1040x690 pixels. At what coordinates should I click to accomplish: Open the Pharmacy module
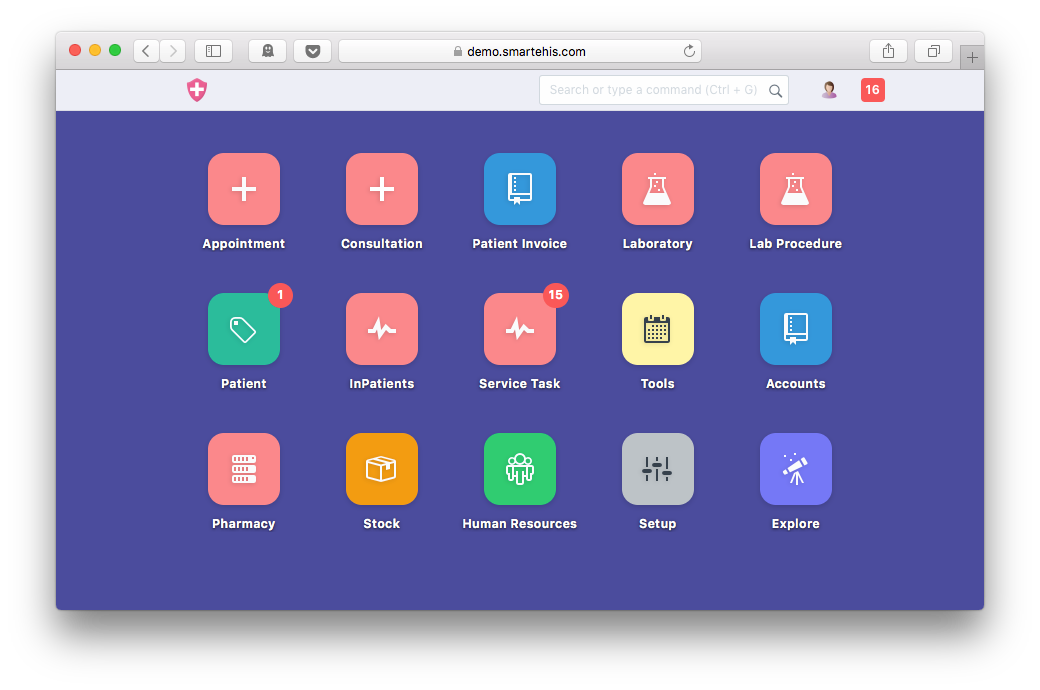[243, 469]
